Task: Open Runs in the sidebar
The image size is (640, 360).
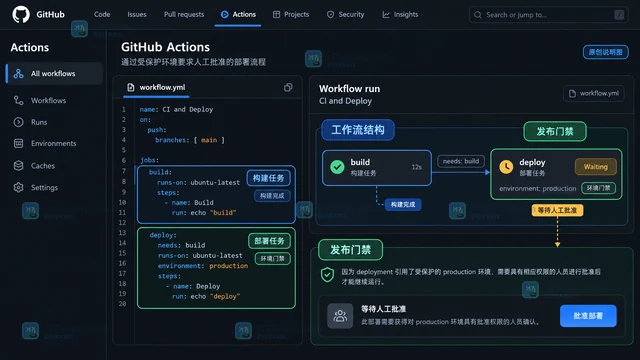Action: pos(39,122)
